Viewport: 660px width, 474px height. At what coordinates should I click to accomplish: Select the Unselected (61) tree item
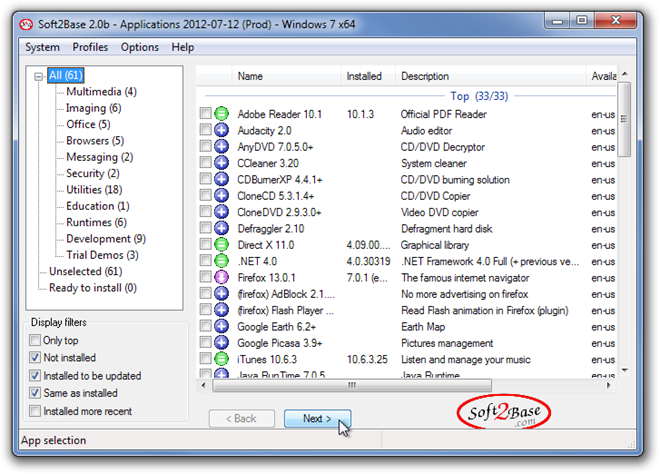click(86, 272)
